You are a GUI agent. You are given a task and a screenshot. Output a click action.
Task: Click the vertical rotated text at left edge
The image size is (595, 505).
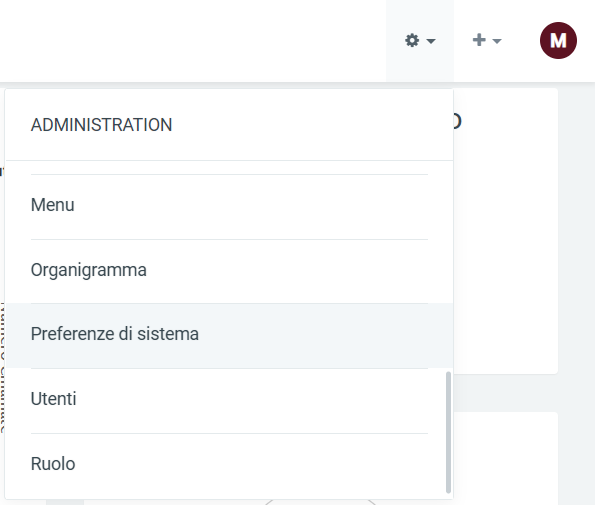click(x=2, y=367)
